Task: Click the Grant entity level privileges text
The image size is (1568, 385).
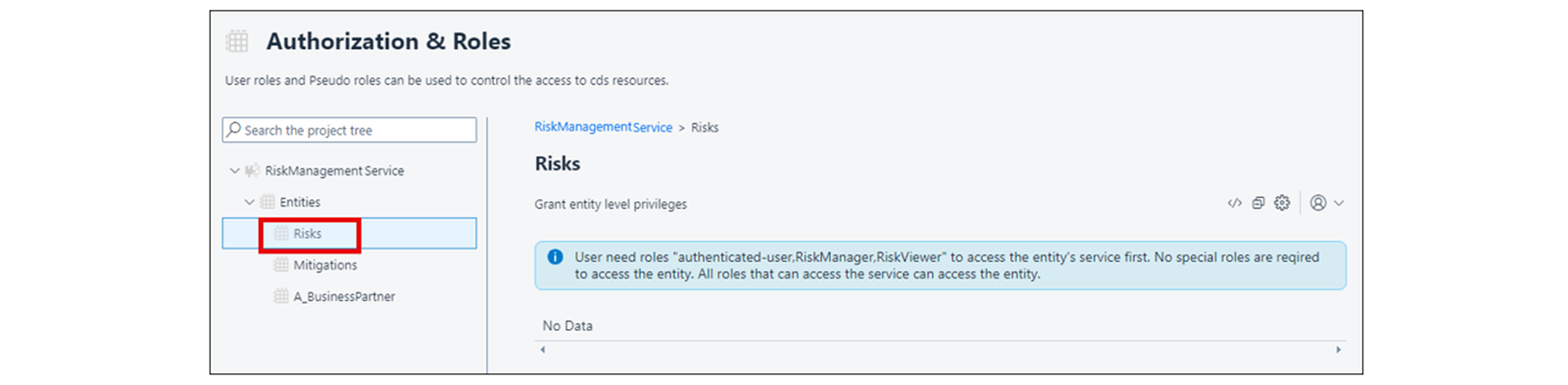Action: point(611,205)
